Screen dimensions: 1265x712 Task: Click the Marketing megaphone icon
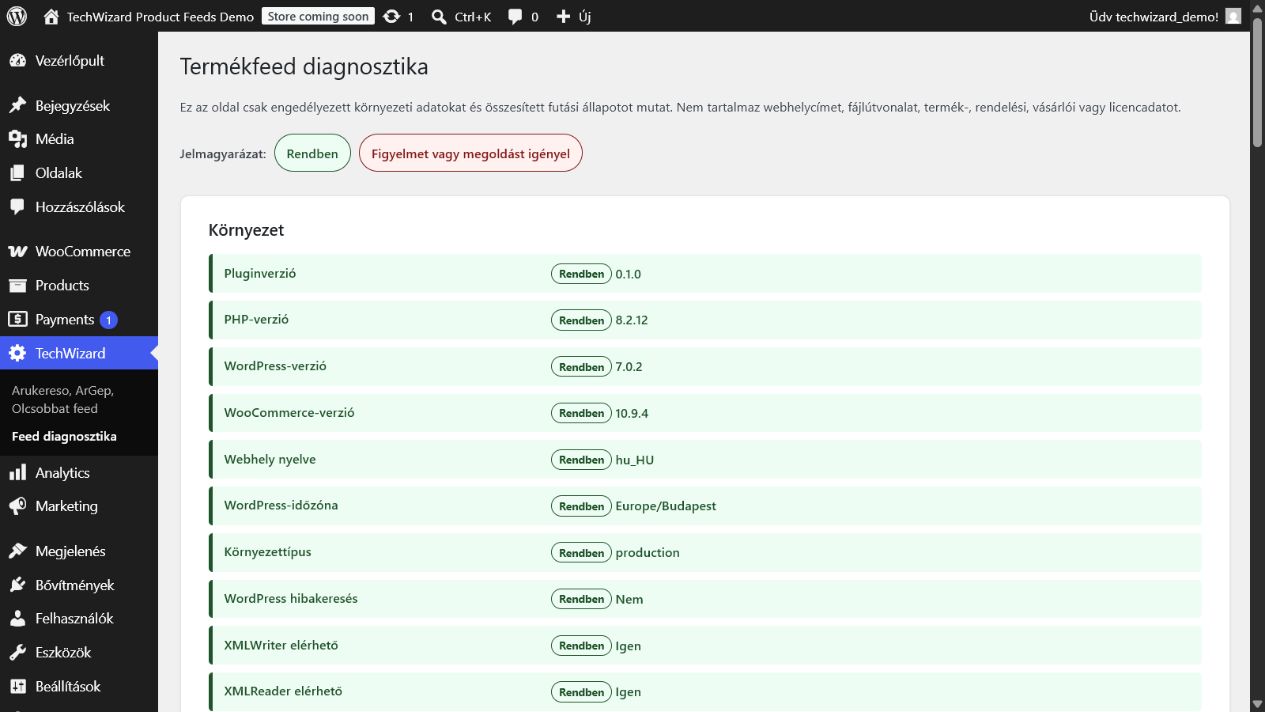[x=17, y=507]
